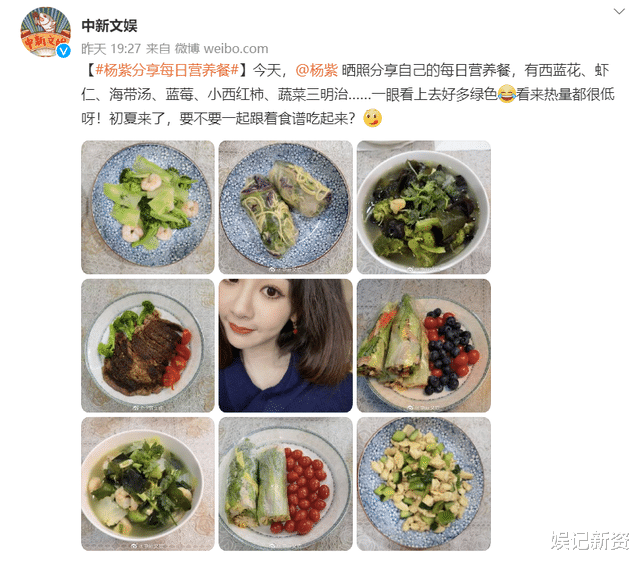This screenshot has height=564, width=640.
Task: Open the noodle rice-paper rolls photo
Action: pyautogui.click(x=286, y=207)
